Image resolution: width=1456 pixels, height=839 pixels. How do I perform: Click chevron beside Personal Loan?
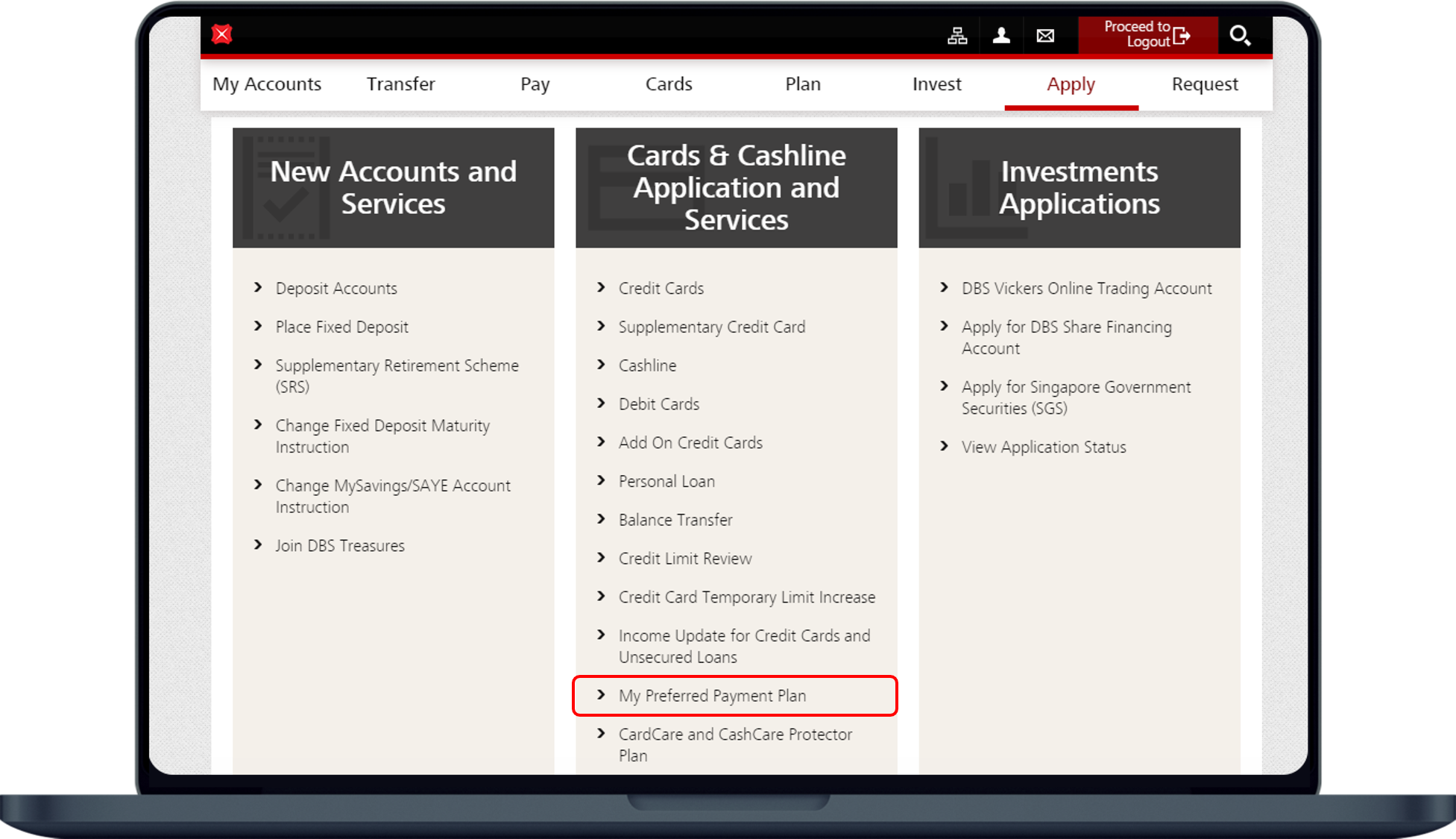601,480
